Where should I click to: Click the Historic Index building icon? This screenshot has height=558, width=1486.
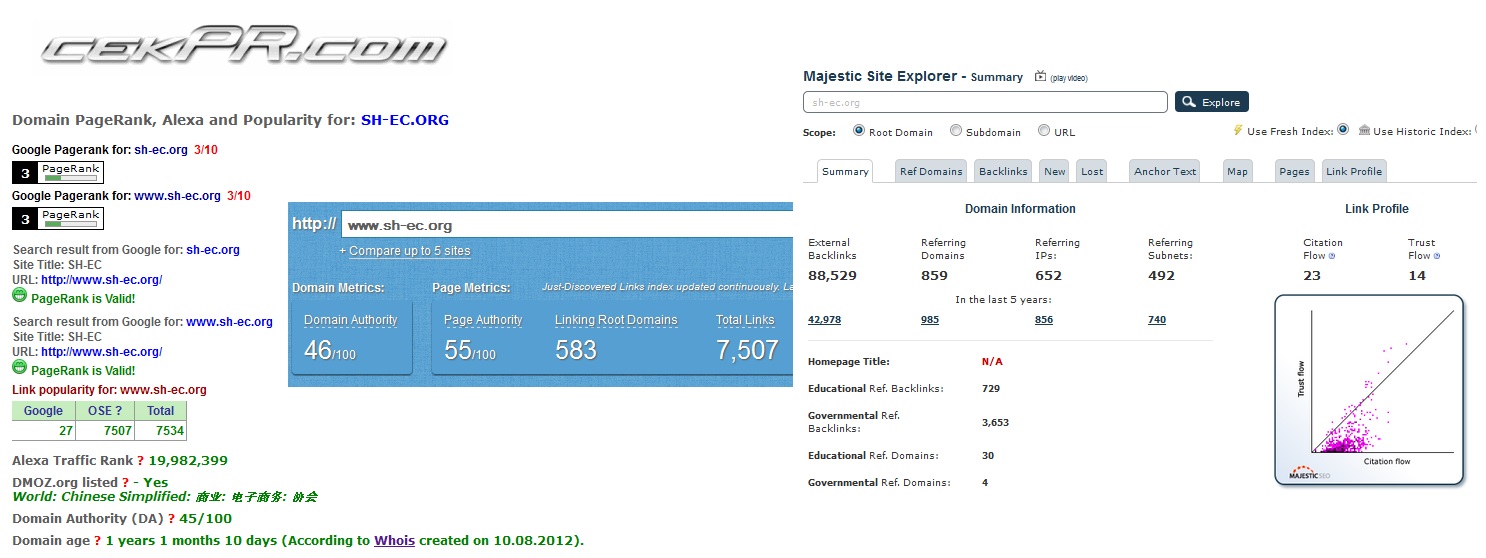pos(1364,130)
